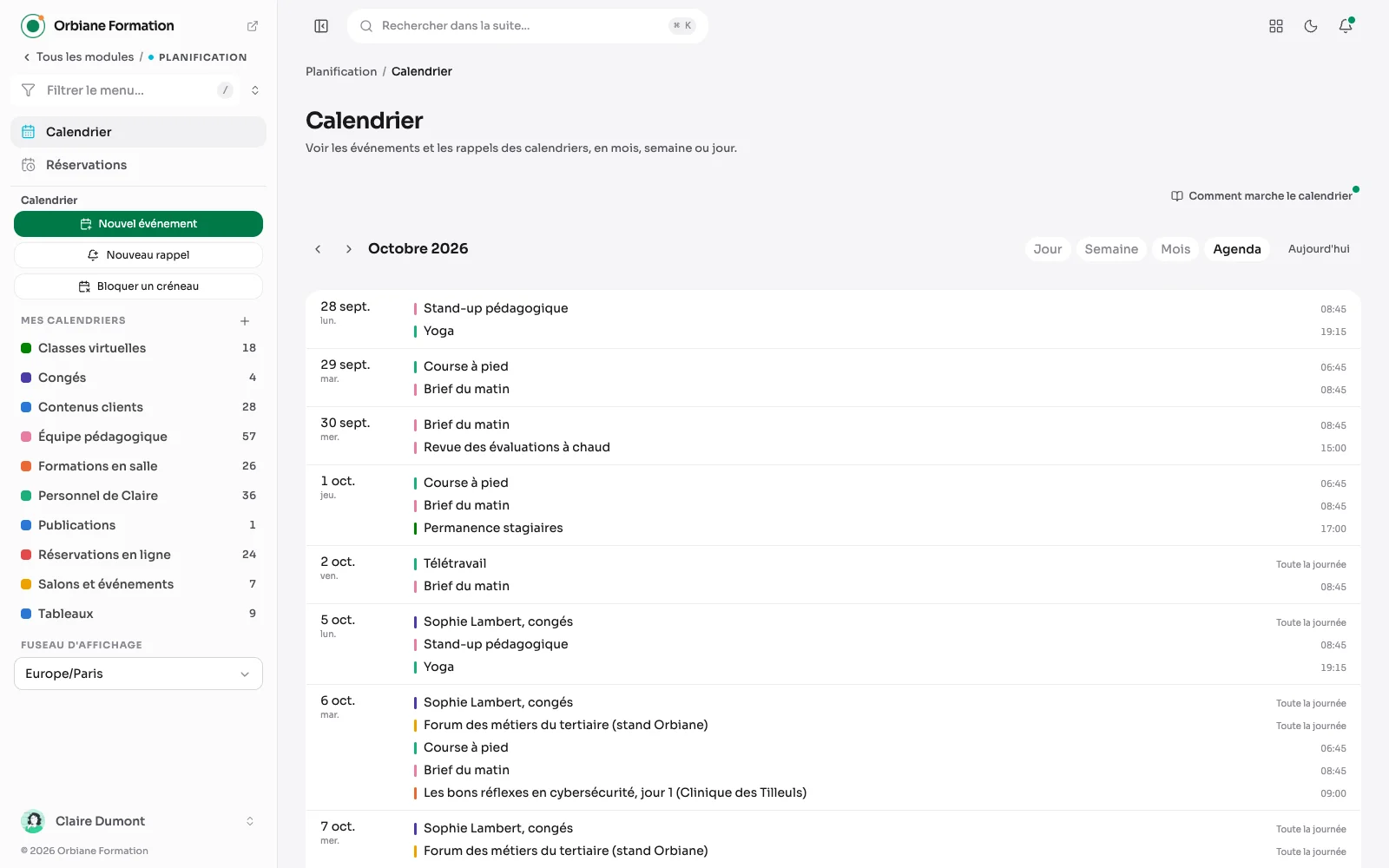The width and height of the screenshot is (1389, 868).
Task: Open Comment marche le calendrier help link
Action: 1262,196
